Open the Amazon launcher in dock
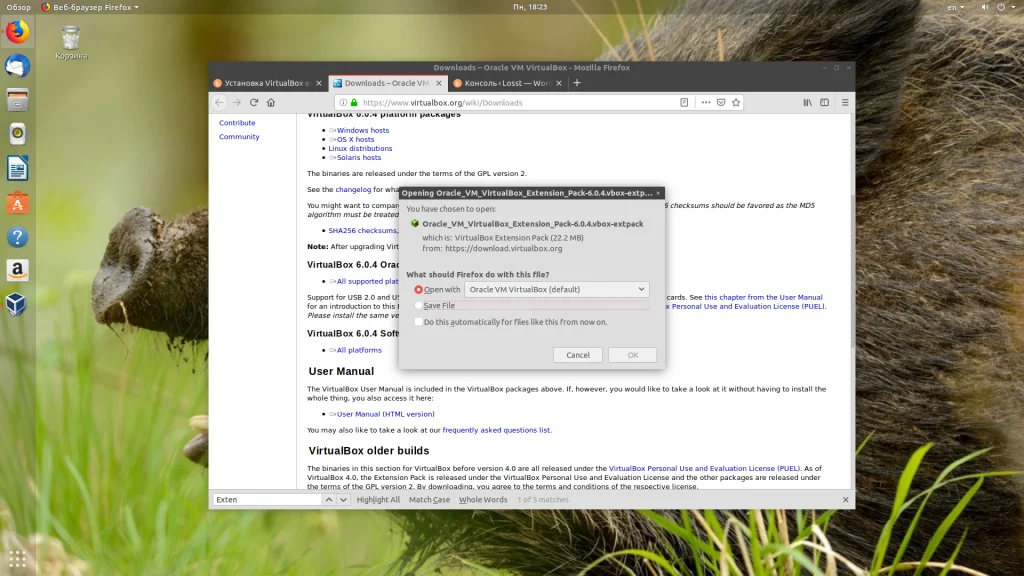The width and height of the screenshot is (1024, 576). (17, 270)
